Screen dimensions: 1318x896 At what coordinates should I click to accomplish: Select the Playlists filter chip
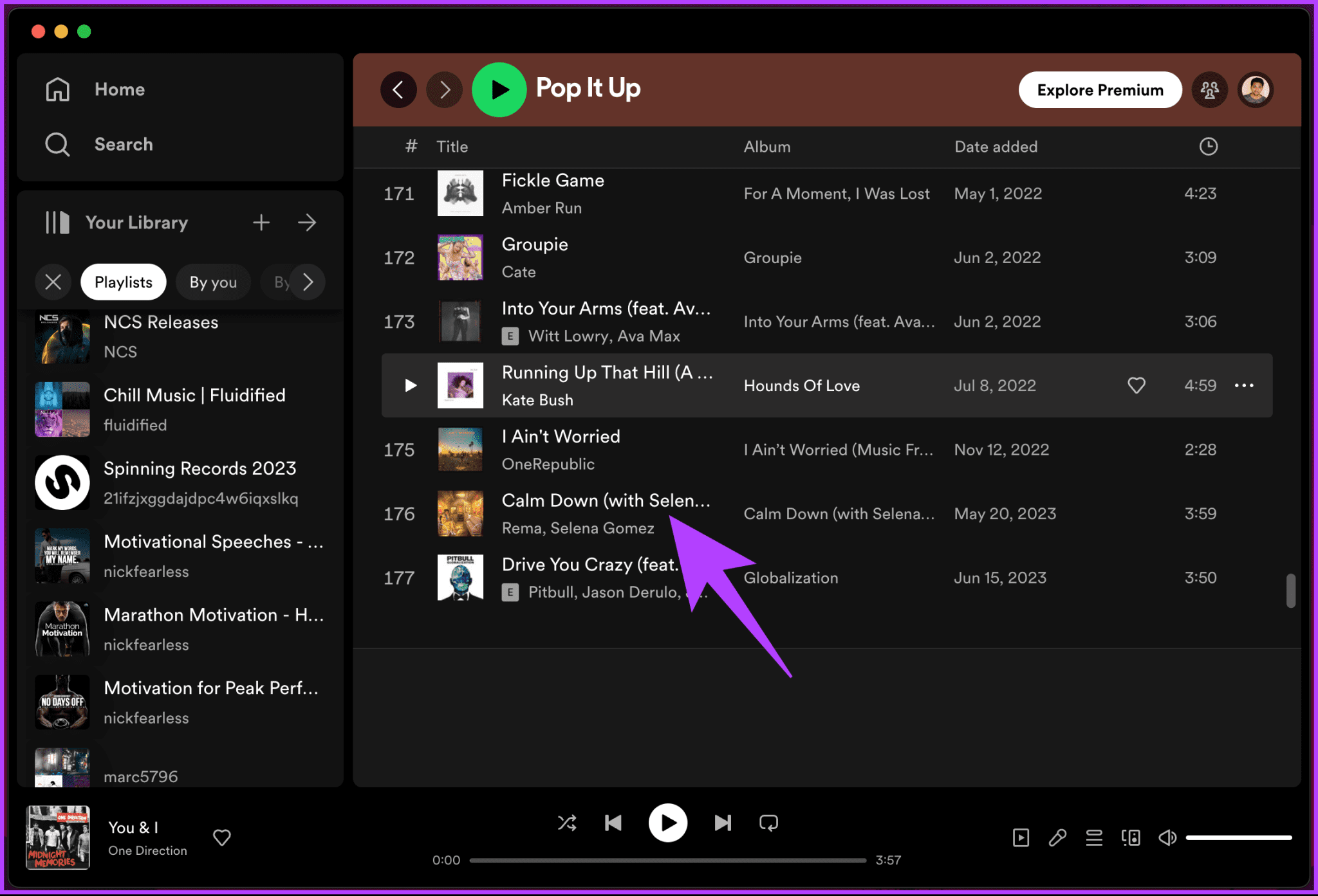pos(124,282)
